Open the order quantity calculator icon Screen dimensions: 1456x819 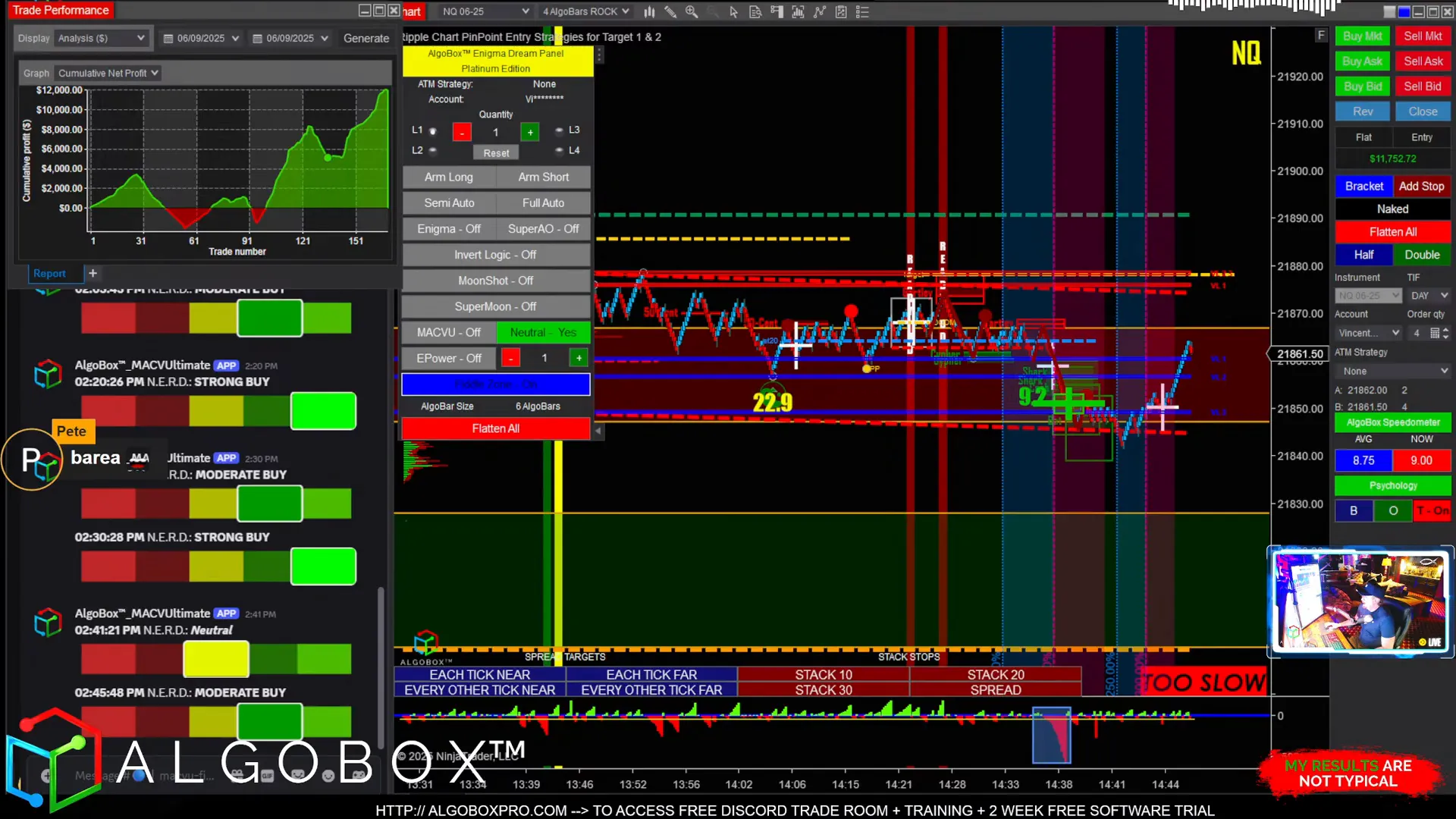1435,333
